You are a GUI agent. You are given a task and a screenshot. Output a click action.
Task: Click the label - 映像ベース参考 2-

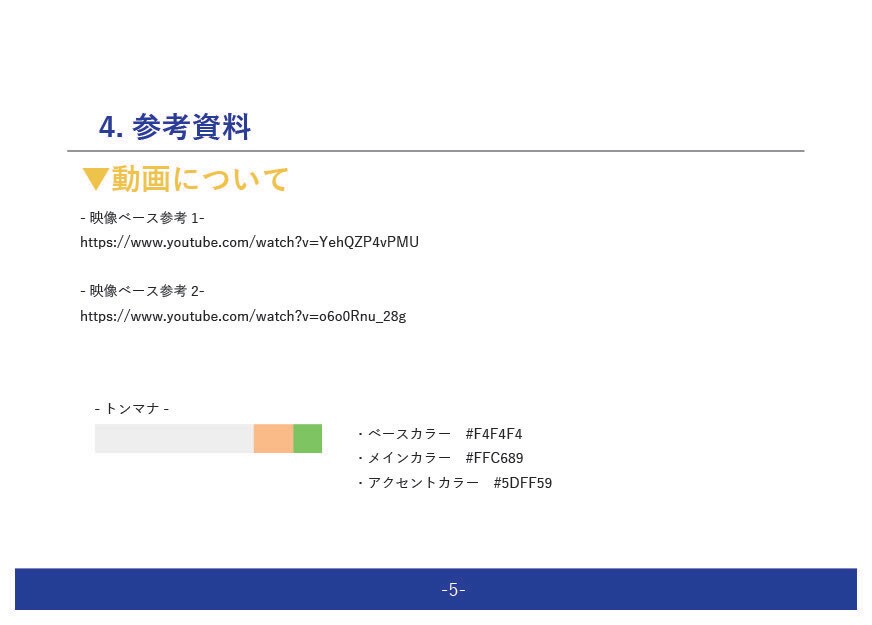click(x=142, y=291)
